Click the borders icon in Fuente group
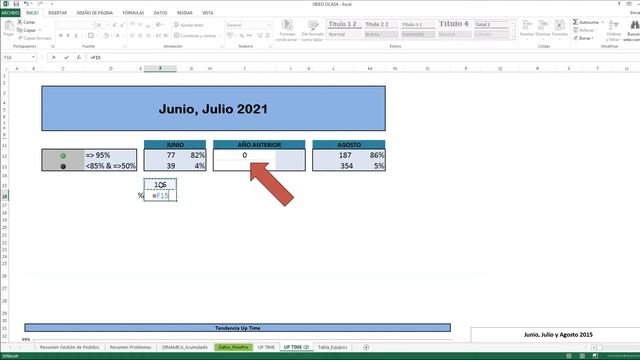640x360 pixels. click(91, 36)
